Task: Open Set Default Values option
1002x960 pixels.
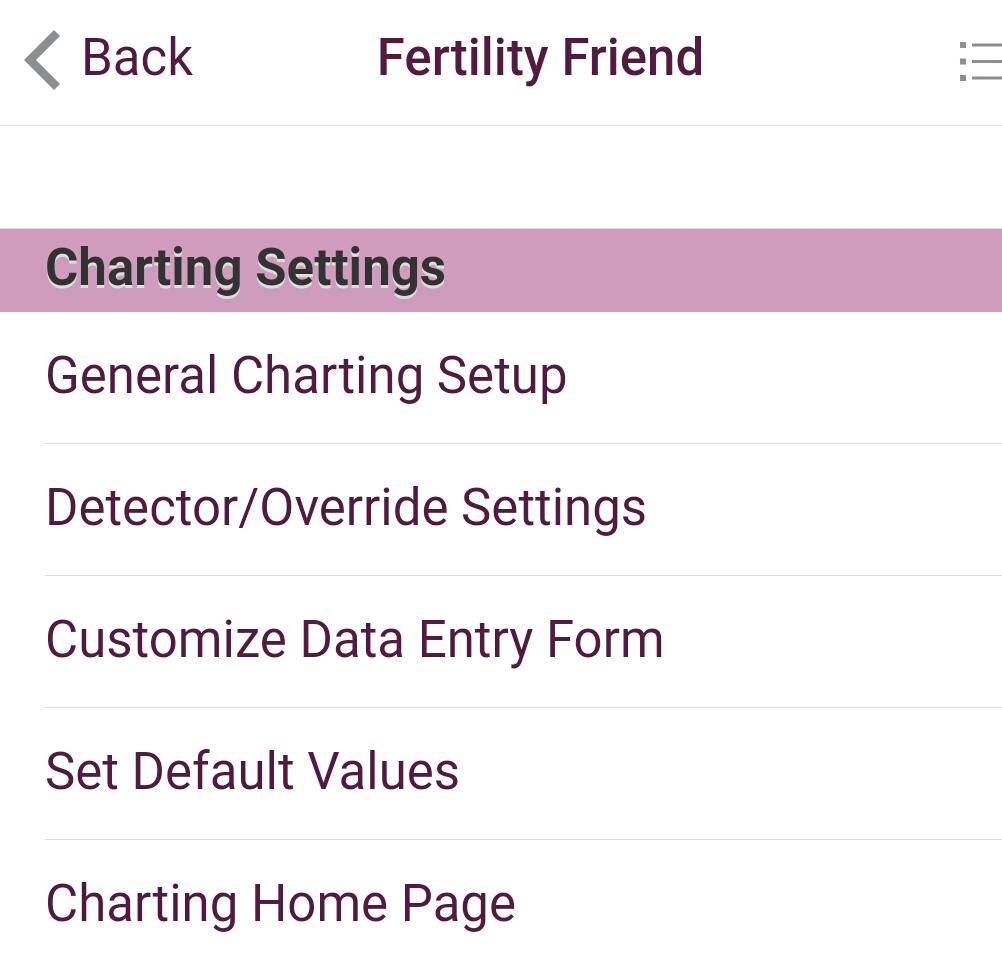Action: pos(252,772)
